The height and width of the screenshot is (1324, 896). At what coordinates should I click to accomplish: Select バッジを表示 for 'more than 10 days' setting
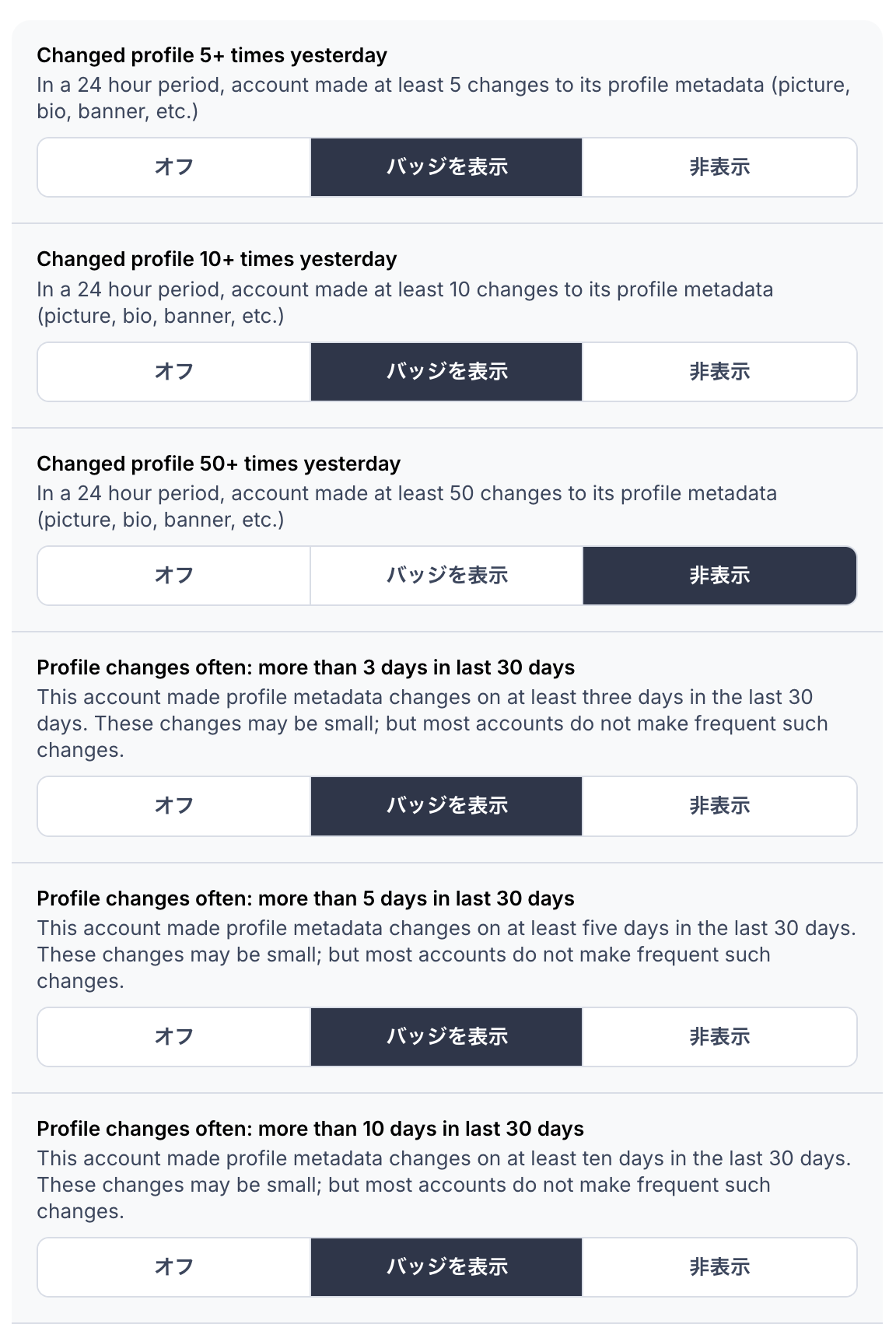446,1267
